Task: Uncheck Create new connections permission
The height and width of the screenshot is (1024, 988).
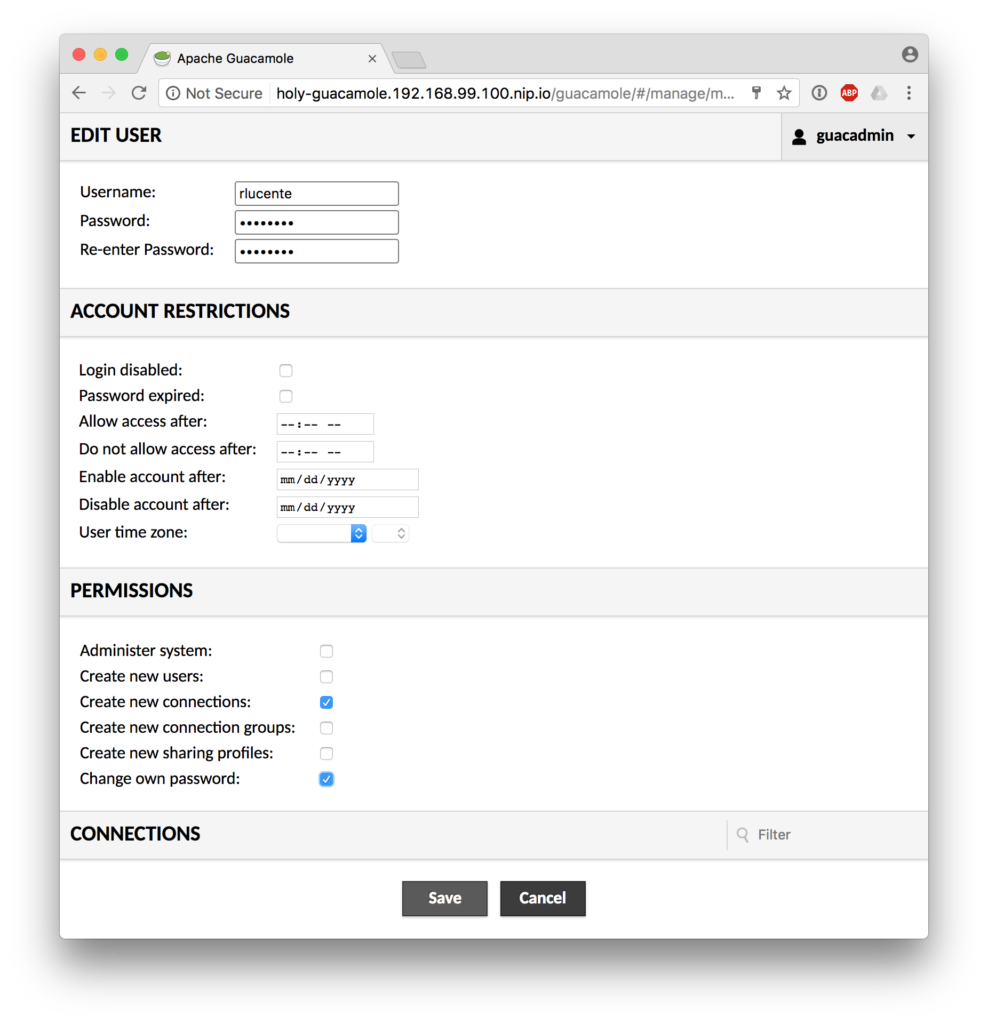Action: point(327,702)
